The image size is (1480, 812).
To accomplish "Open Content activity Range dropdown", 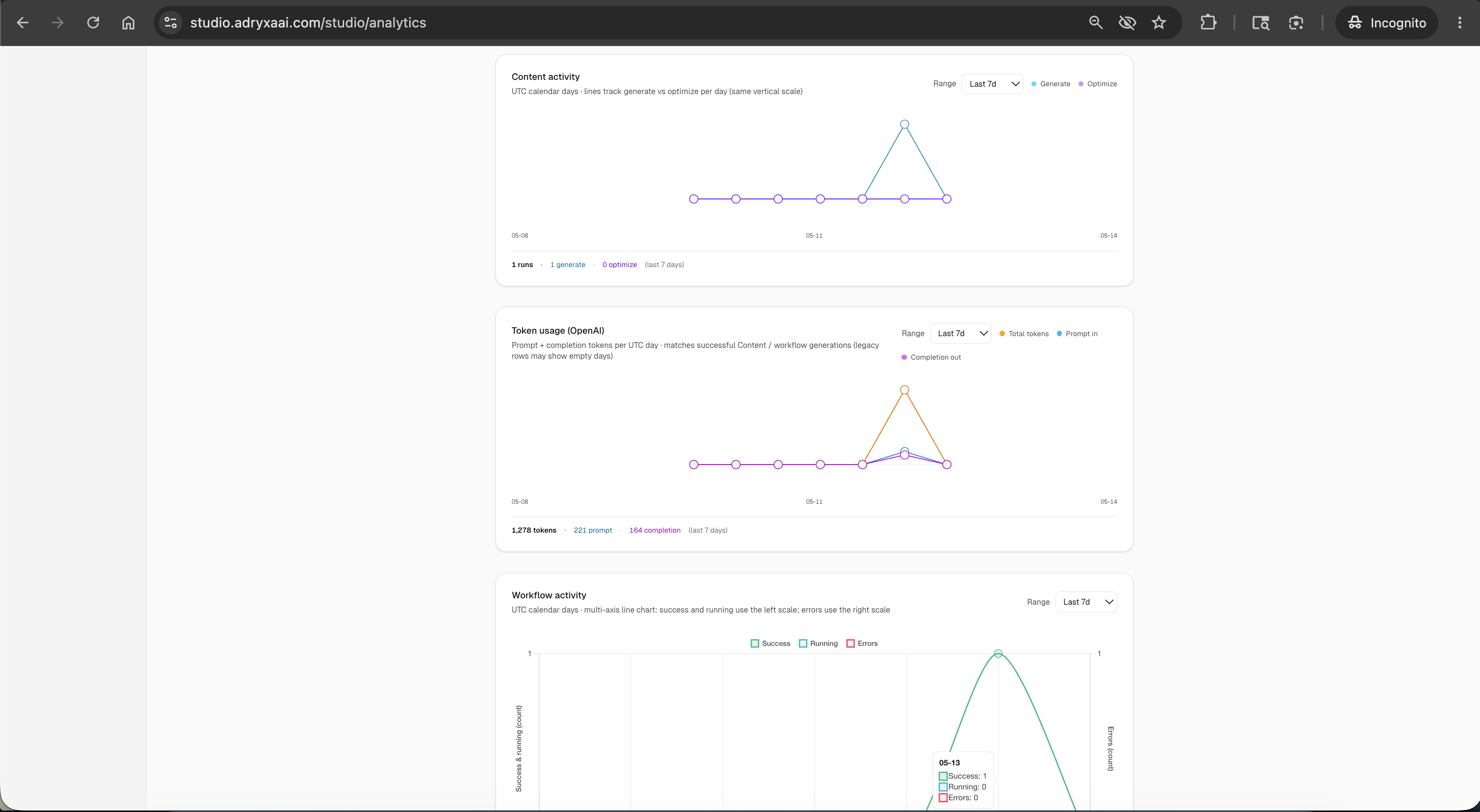I will point(992,84).
